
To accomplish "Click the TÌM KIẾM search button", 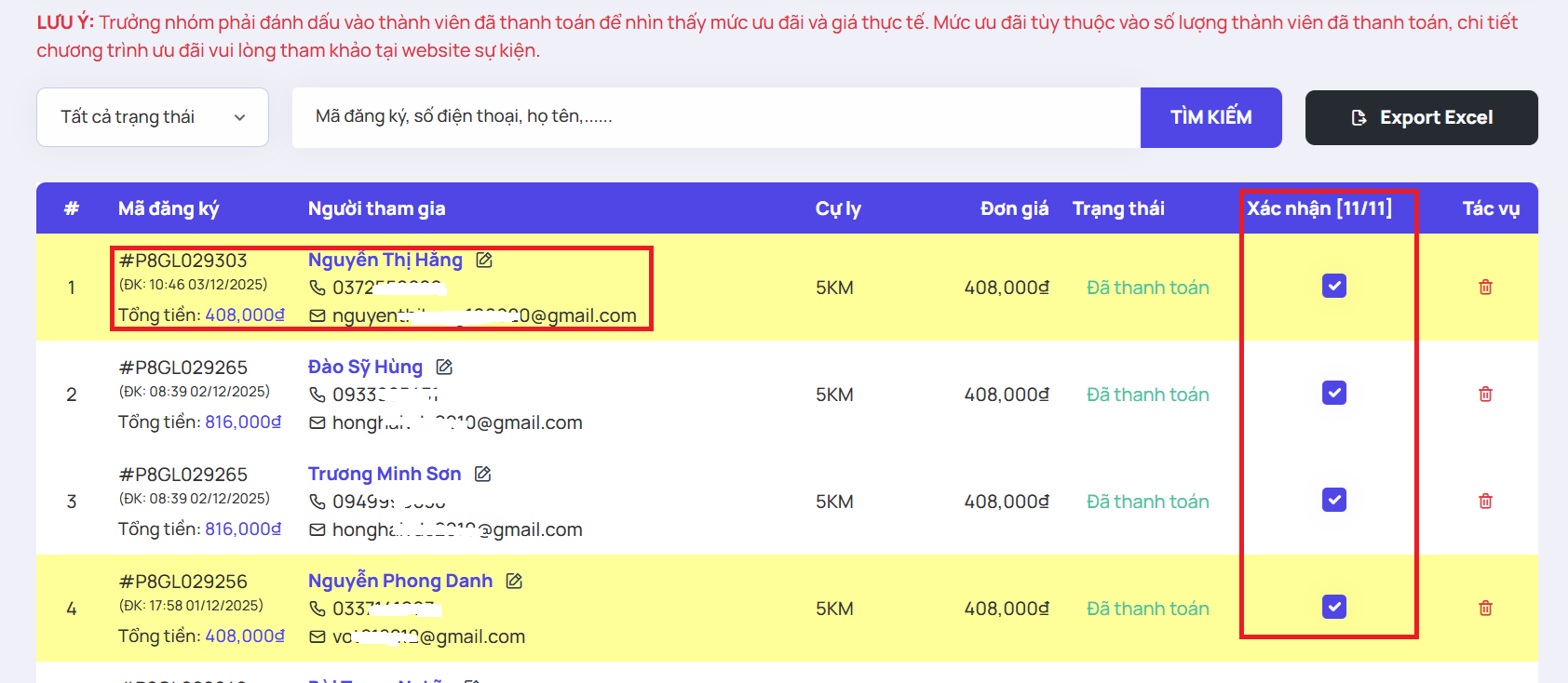I will (x=1210, y=117).
